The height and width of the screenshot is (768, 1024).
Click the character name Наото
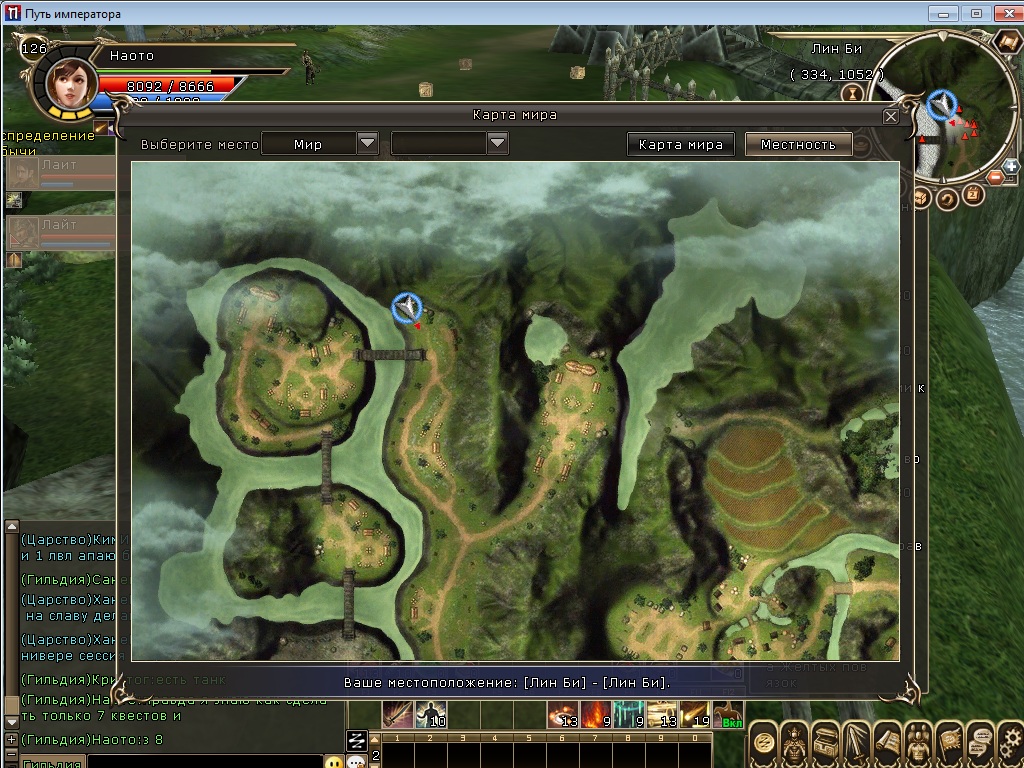pos(132,56)
